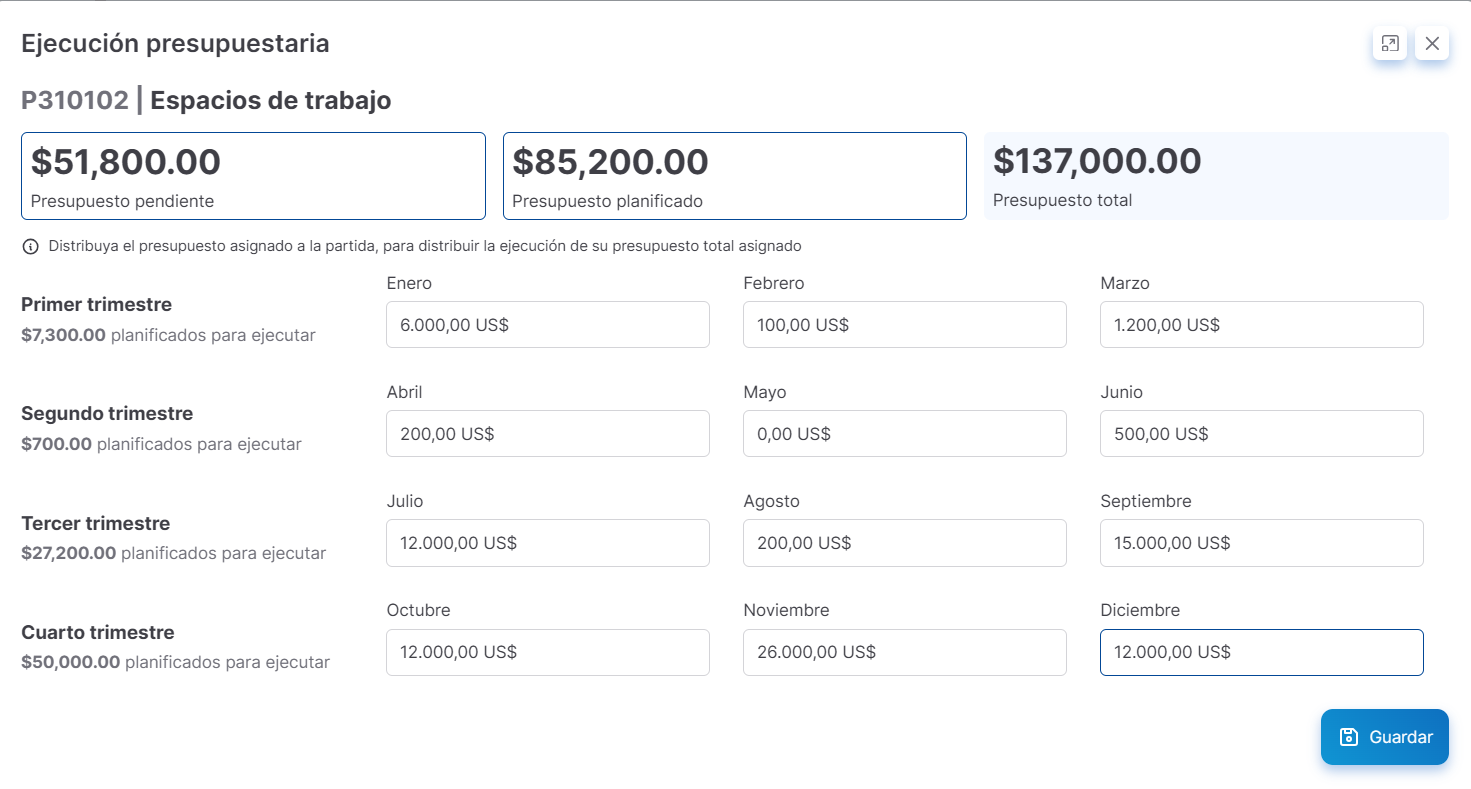Screen dimensions: 1471x789
Task: Select the Noviembre amount input
Action: click(904, 652)
